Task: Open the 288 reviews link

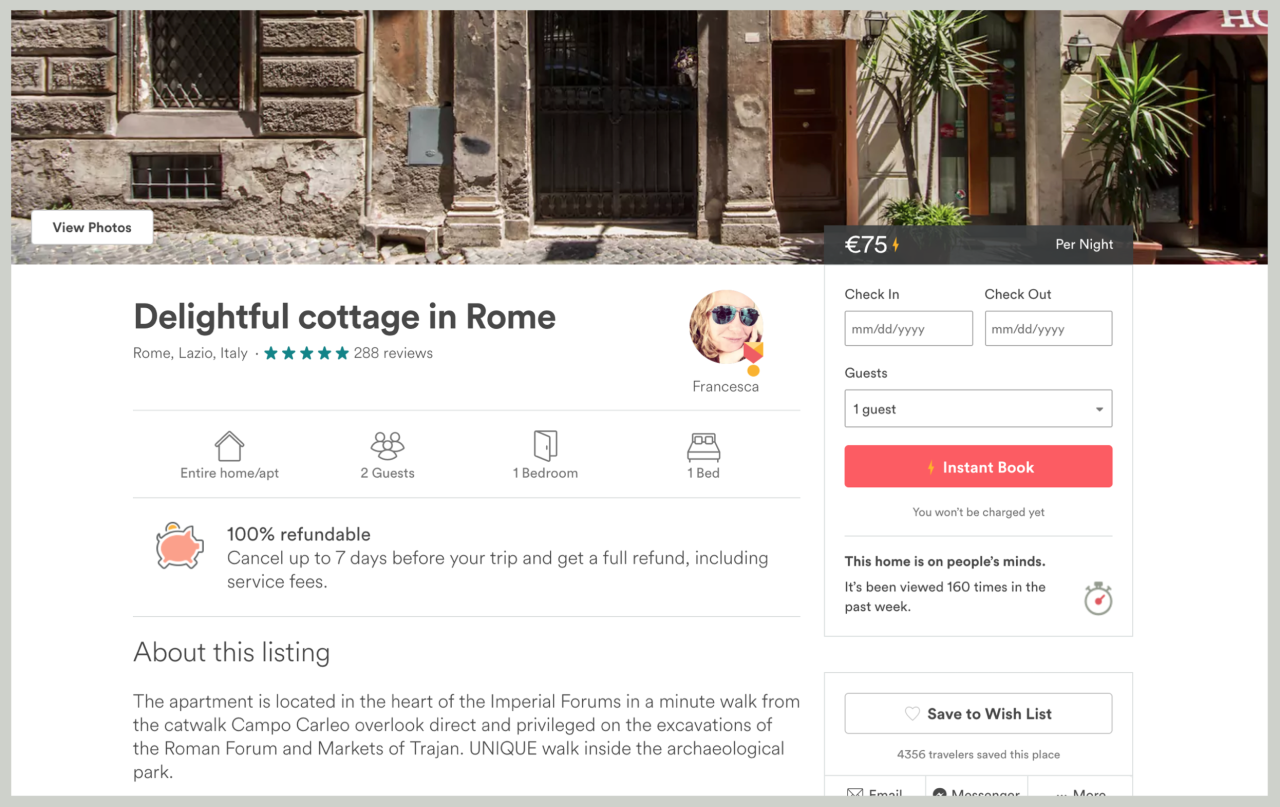Action: click(393, 353)
